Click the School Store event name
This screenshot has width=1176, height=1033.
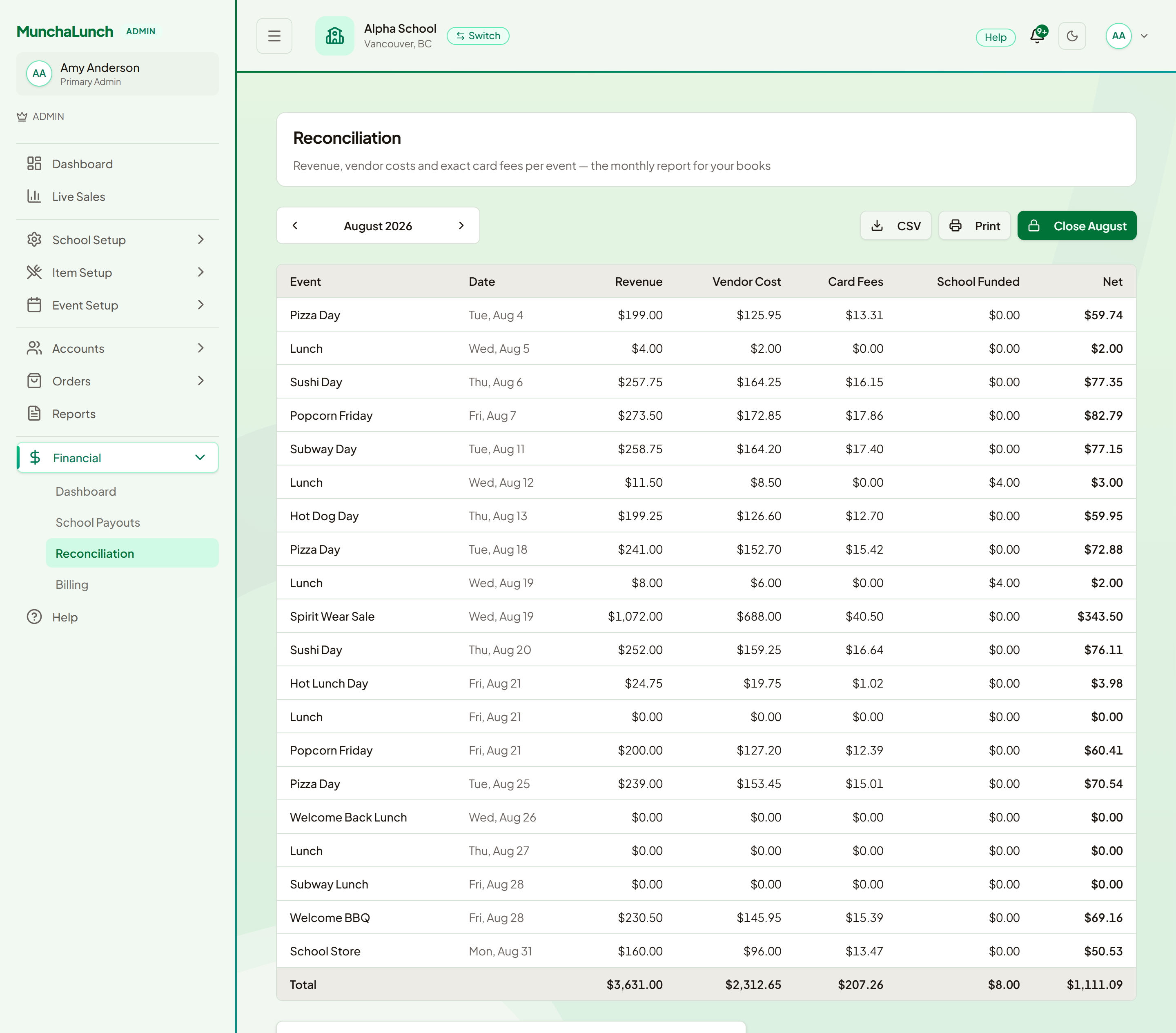[325, 951]
